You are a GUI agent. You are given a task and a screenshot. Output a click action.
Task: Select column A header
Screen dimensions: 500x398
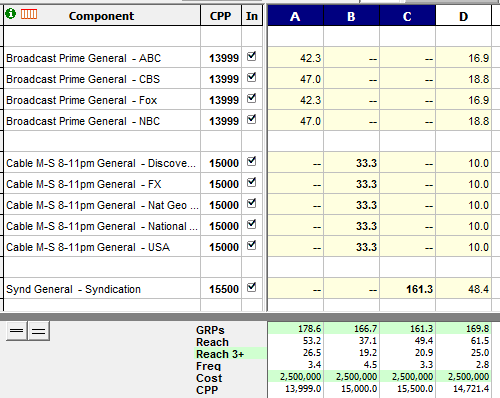[295, 15]
